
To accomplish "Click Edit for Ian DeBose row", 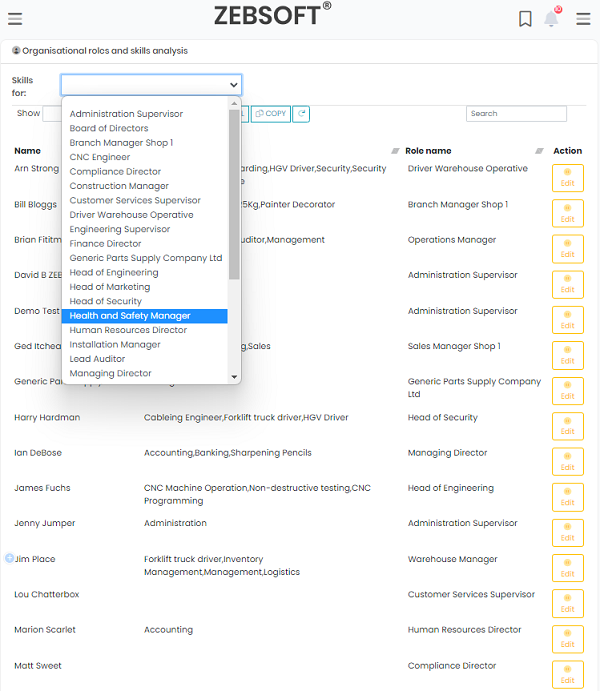I will tap(567, 461).
